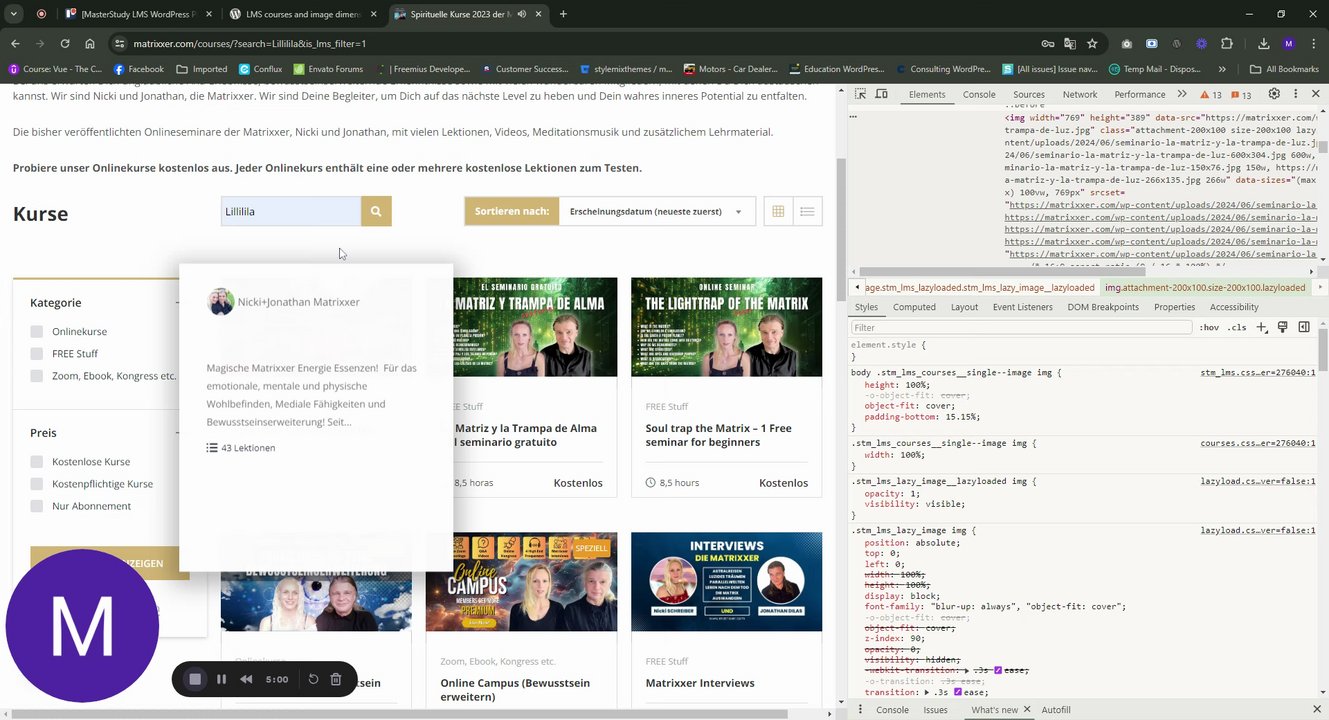The width and height of the screenshot is (1329, 720).
Task: Switch courses to grid view
Action: (x=778, y=212)
